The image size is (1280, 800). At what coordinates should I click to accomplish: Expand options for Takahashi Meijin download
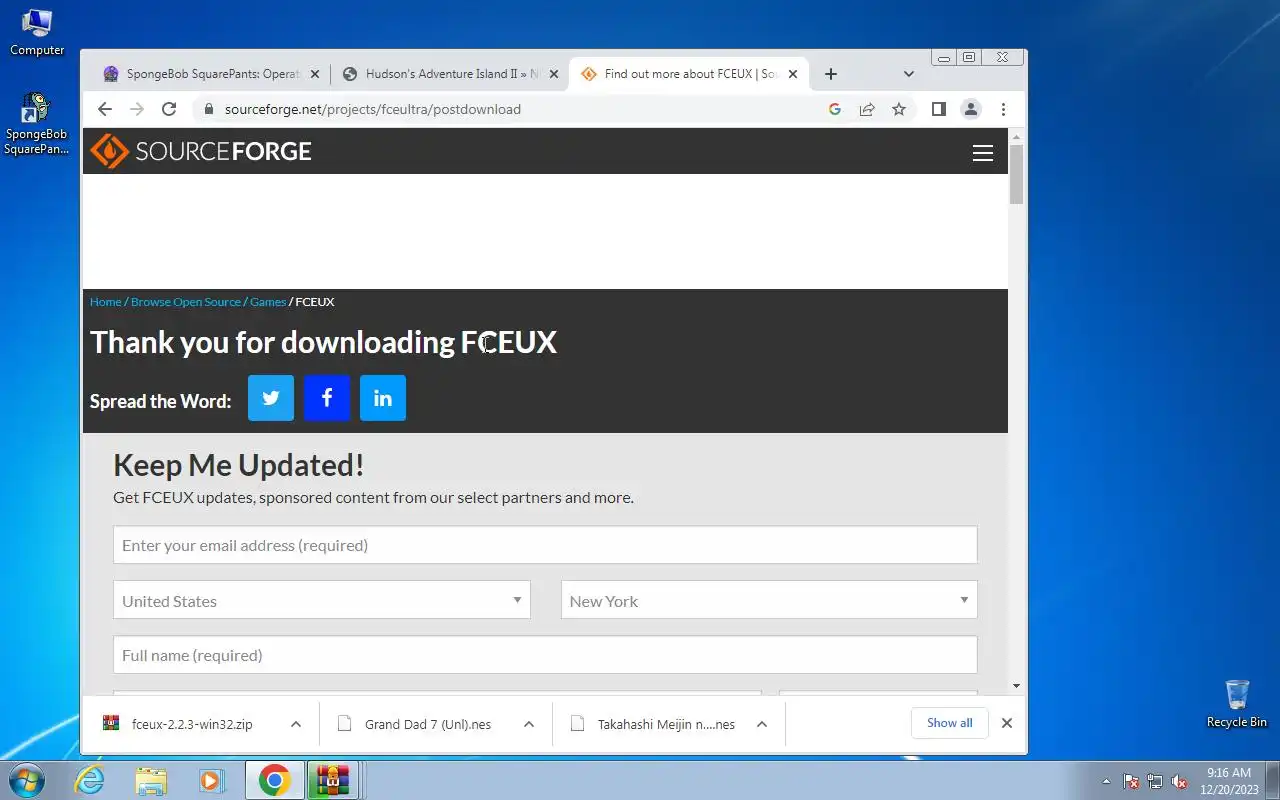[x=762, y=724]
